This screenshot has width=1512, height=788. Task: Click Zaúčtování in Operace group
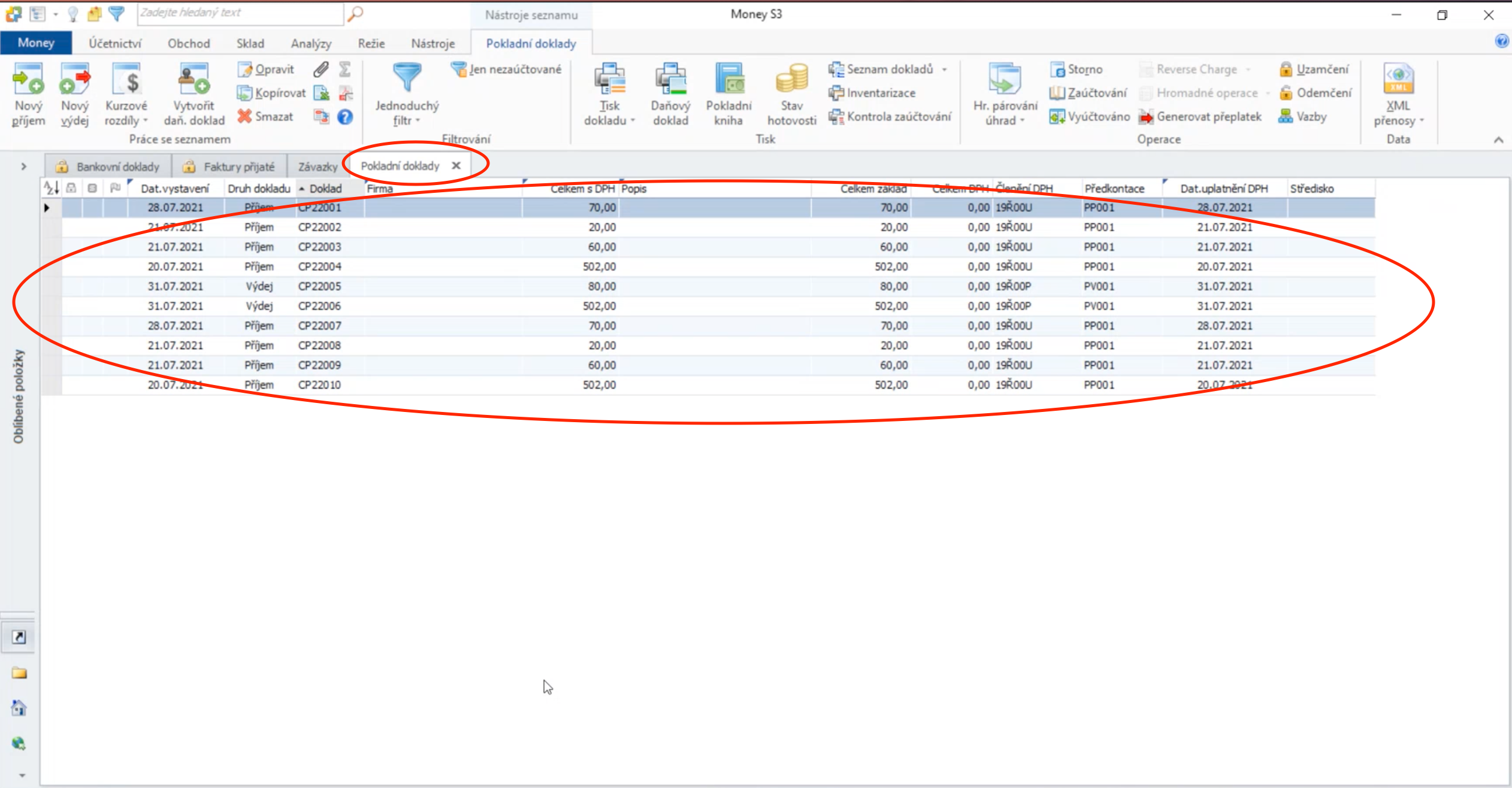[1088, 93]
